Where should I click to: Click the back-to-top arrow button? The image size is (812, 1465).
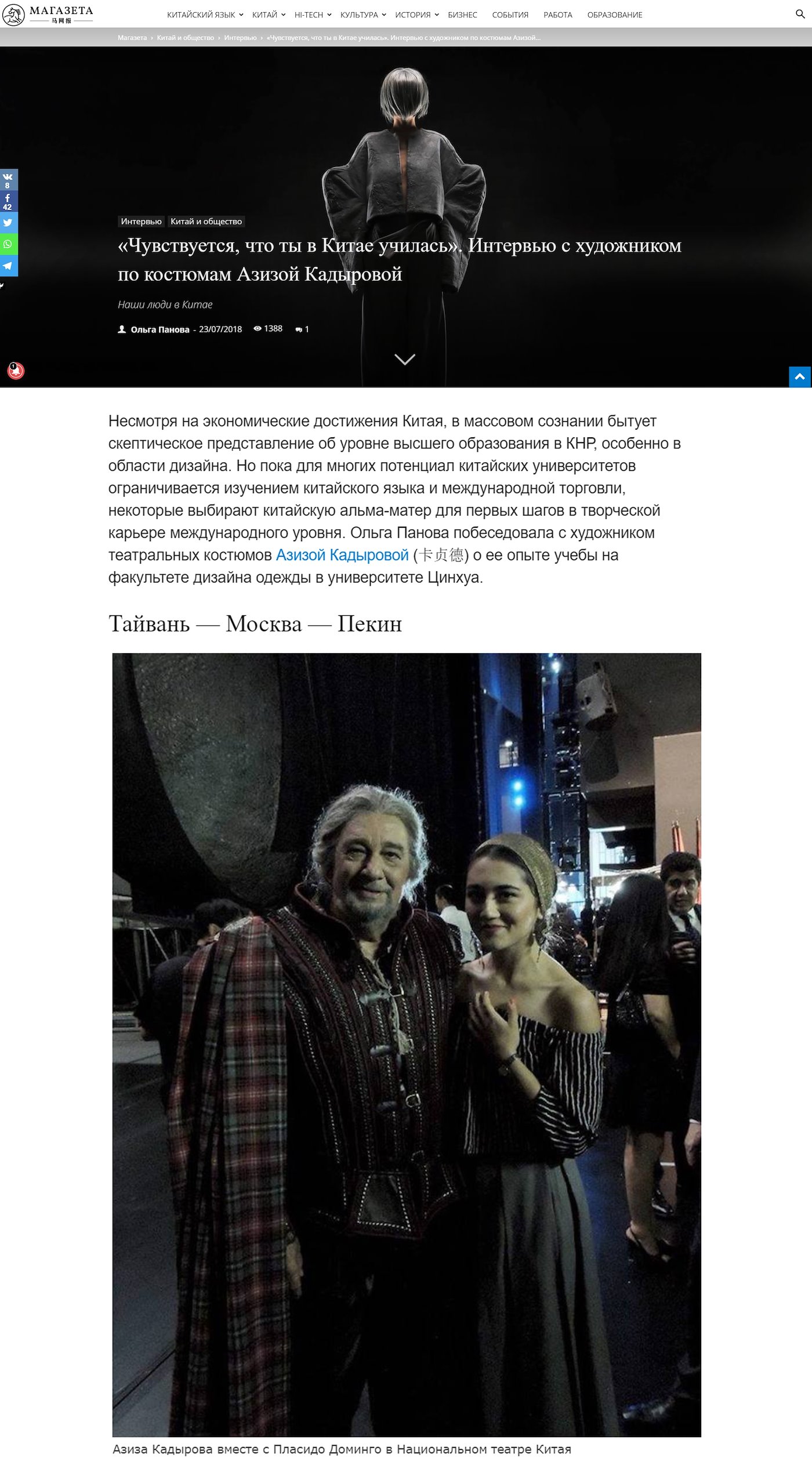pos(800,377)
